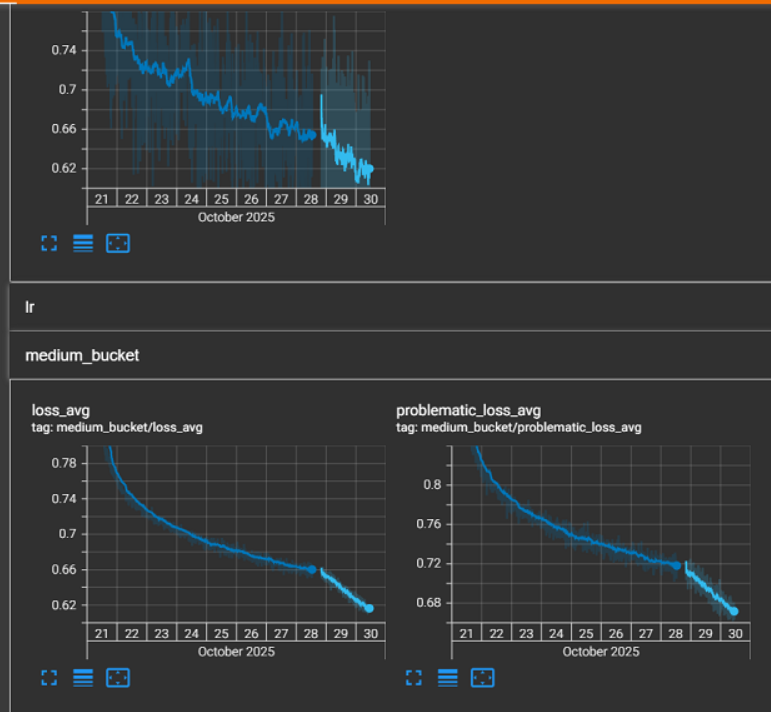The height and width of the screenshot is (712, 771).
Task: Collapse the medium_bucket section header
Action: (x=390, y=355)
